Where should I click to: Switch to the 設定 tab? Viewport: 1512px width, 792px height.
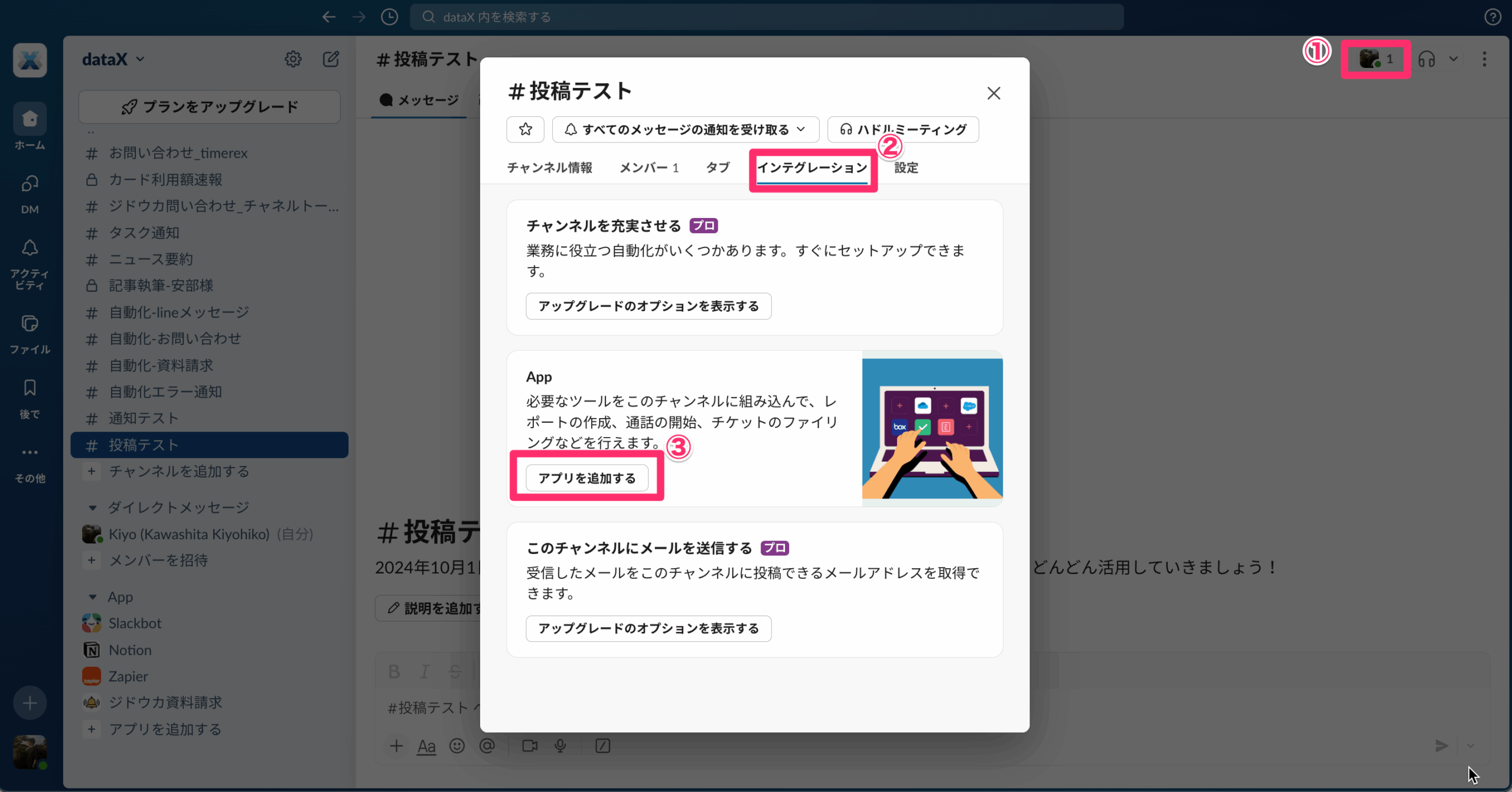(x=906, y=168)
